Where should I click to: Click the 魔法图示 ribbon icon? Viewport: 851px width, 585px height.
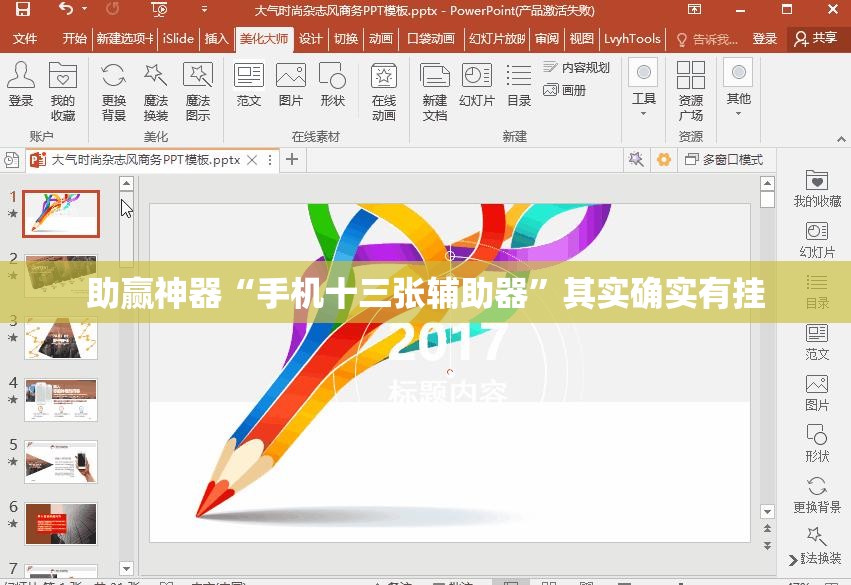coord(198,91)
